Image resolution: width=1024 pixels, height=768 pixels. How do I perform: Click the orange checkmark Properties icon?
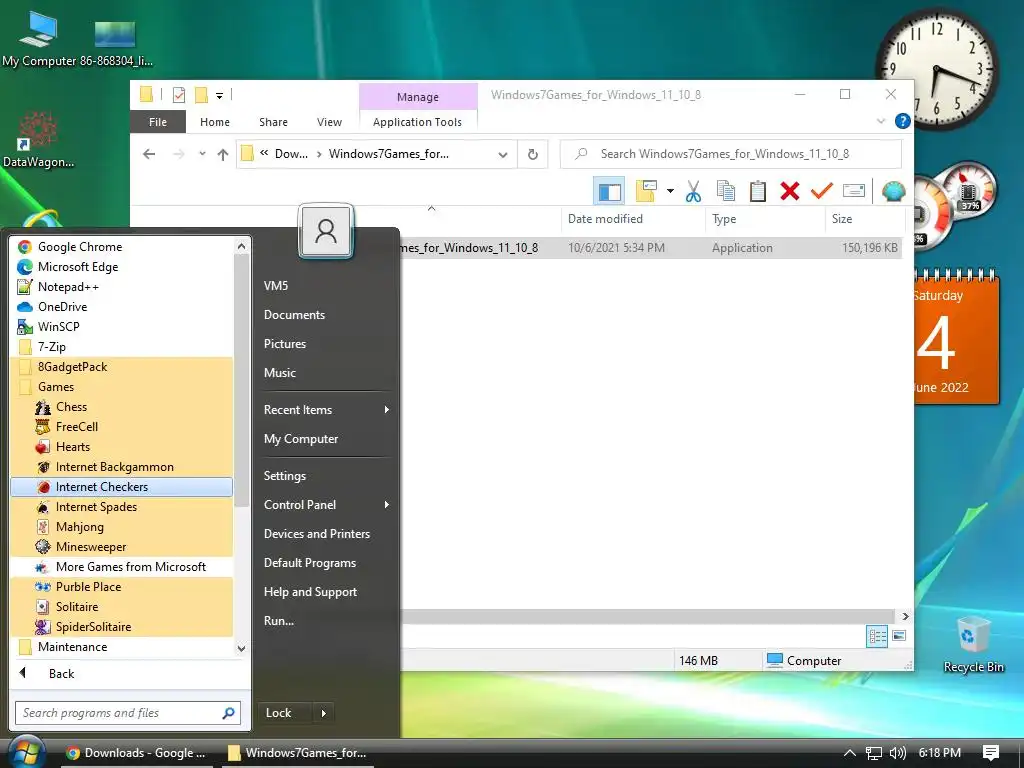pyautogui.click(x=822, y=191)
